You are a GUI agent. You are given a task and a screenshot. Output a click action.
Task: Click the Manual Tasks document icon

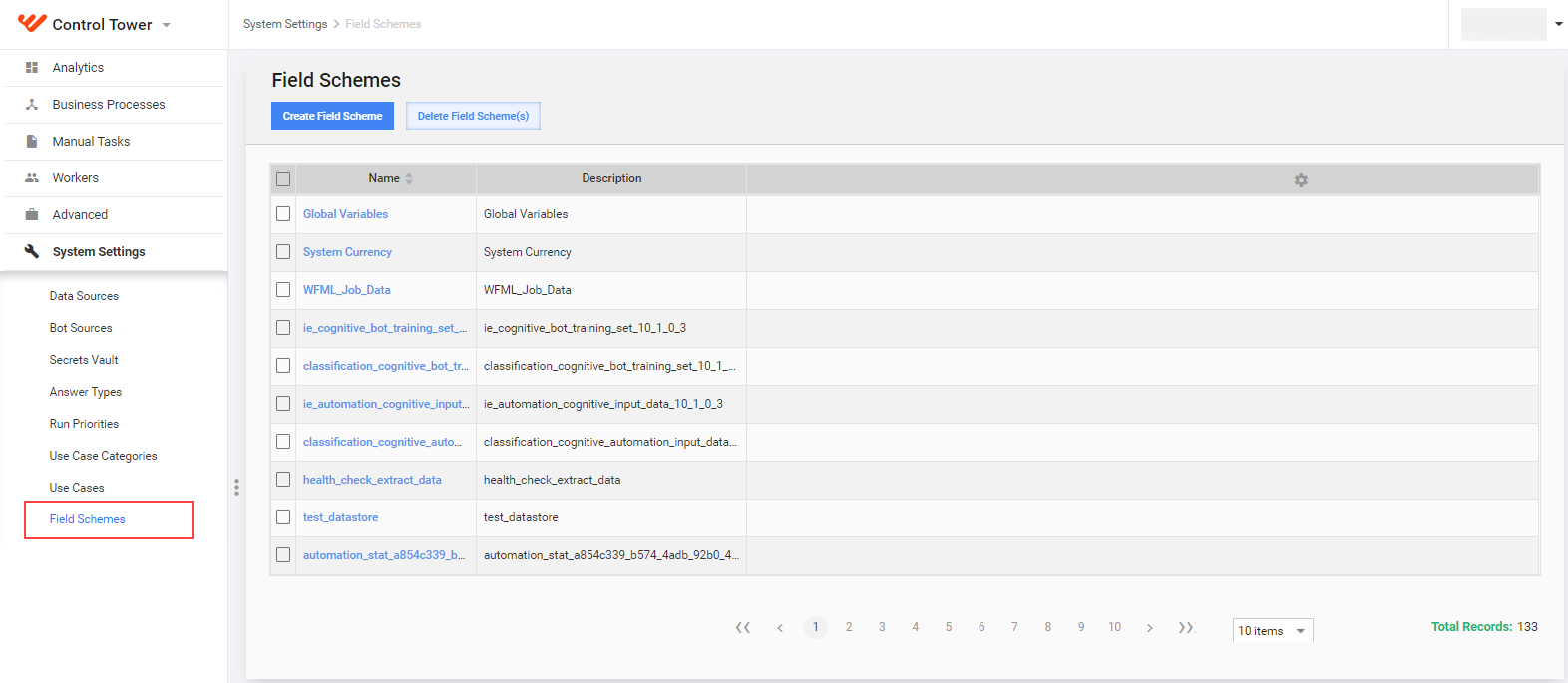click(x=32, y=142)
